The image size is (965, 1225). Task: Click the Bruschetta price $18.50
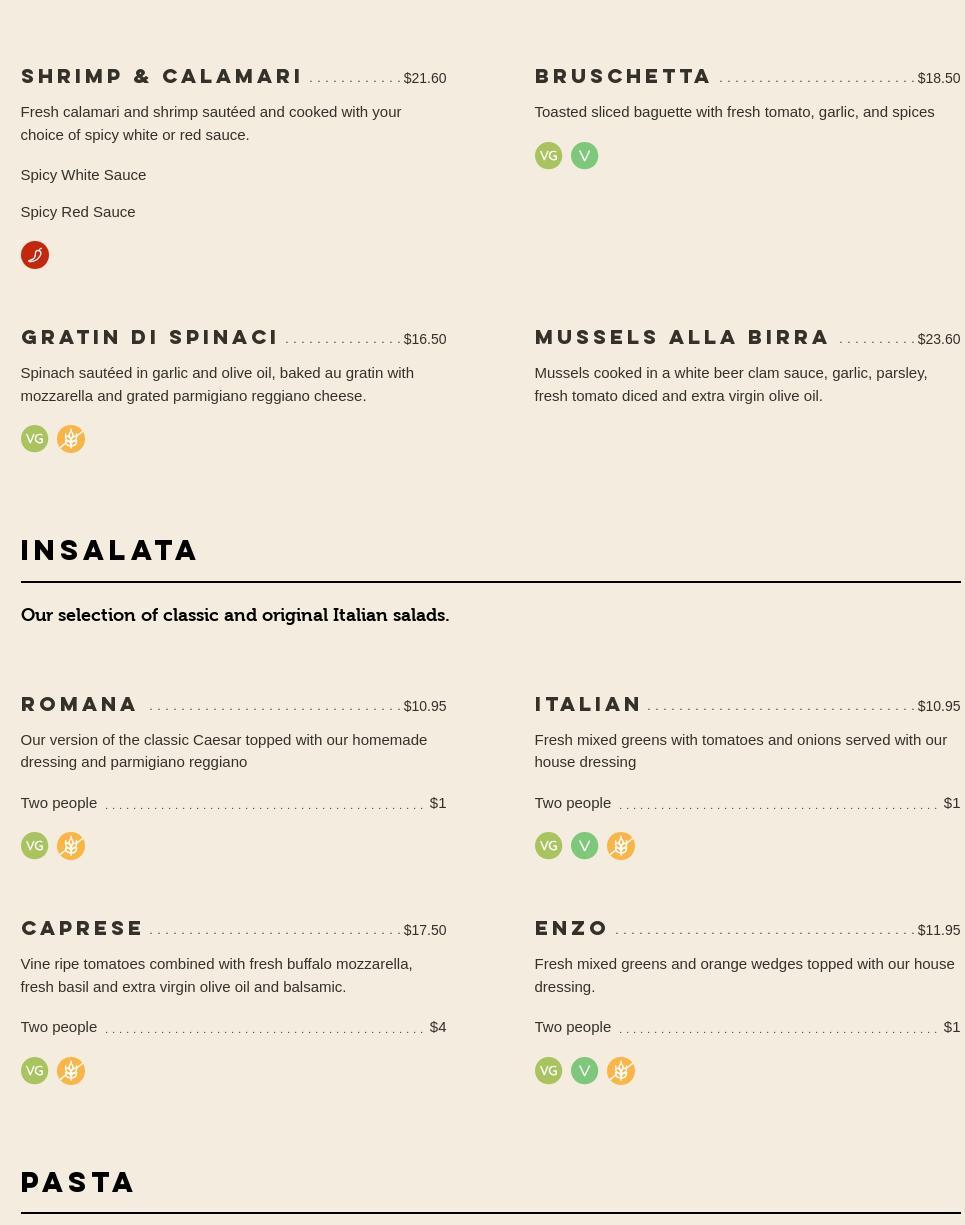pyautogui.click(x=938, y=78)
